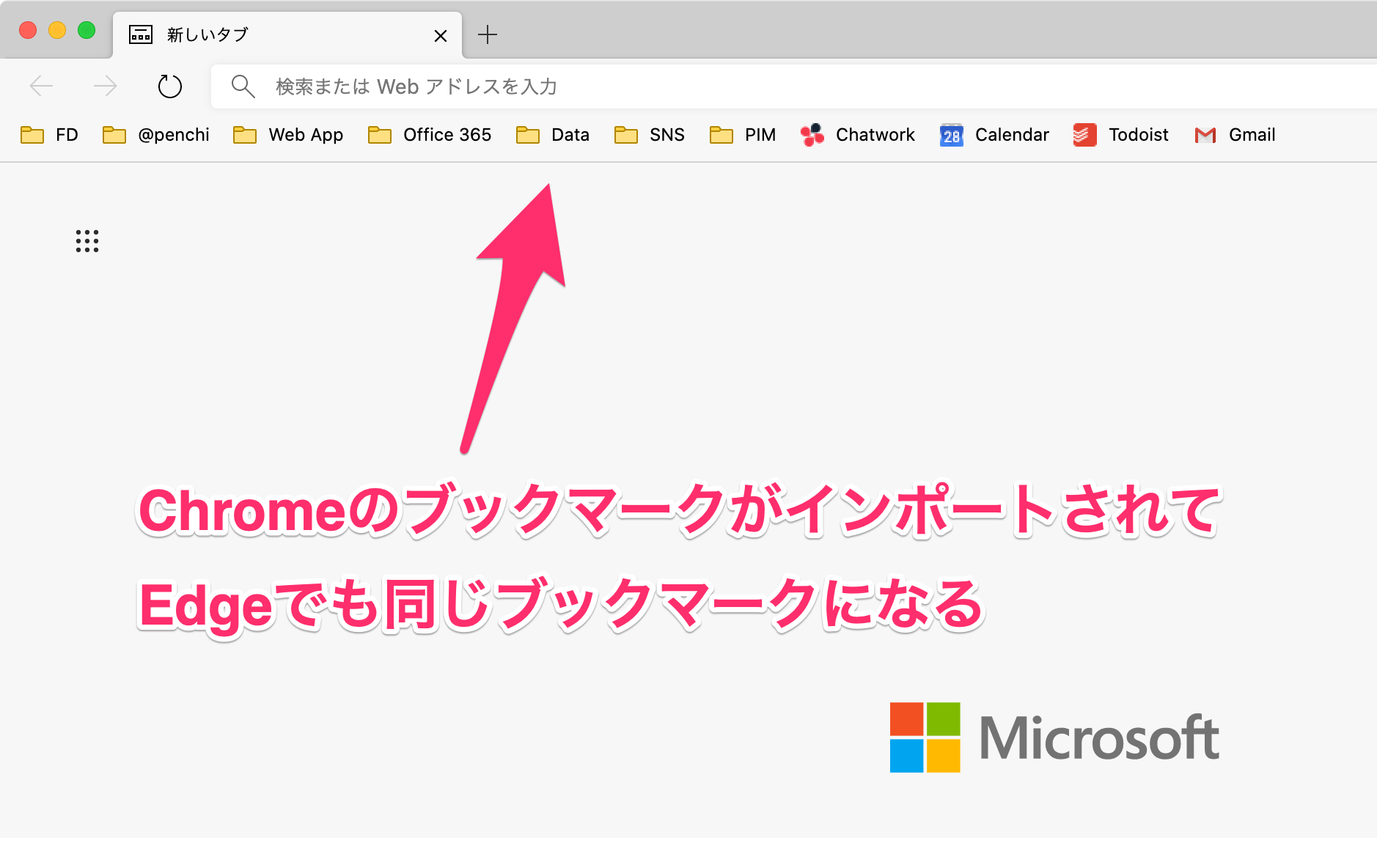The height and width of the screenshot is (868, 1377).
Task: Close the 新しいタブ tab
Action: pyautogui.click(x=441, y=35)
